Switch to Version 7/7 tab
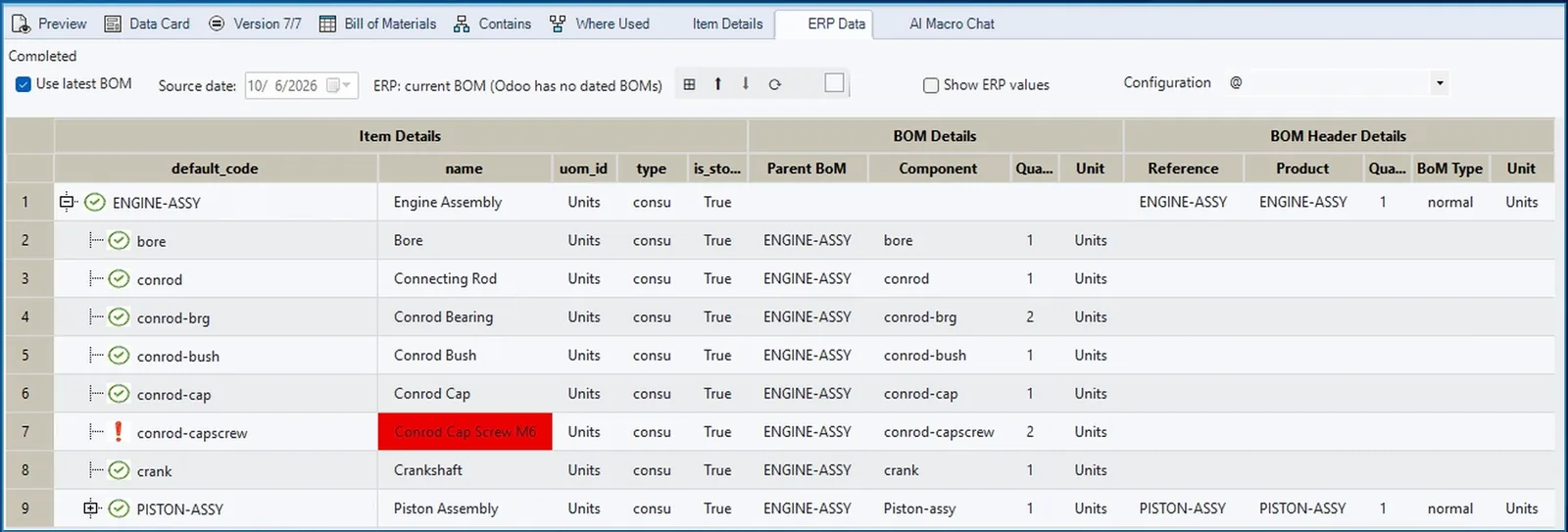This screenshot has width=1568, height=532. 255,24
